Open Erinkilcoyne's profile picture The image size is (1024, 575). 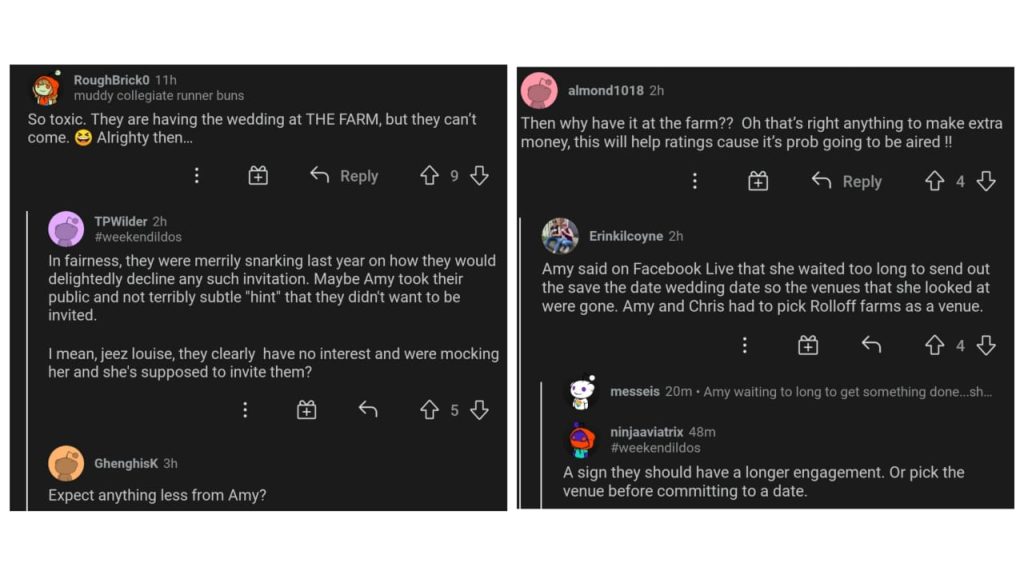click(x=560, y=236)
